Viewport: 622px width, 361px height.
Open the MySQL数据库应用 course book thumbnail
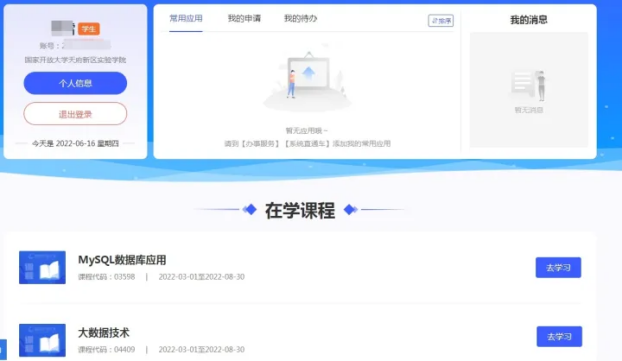coord(42,267)
